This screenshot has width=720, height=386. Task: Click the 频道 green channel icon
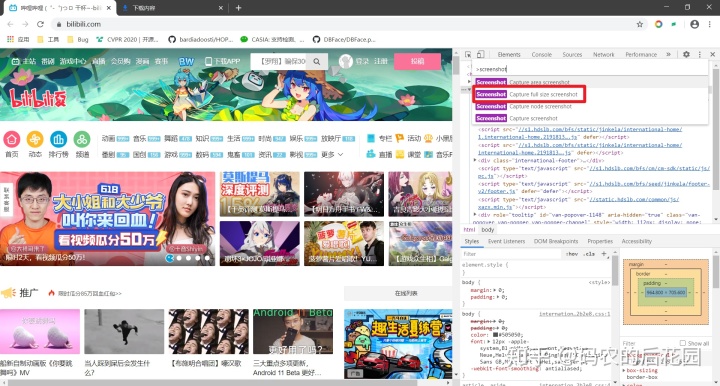tap(82, 139)
